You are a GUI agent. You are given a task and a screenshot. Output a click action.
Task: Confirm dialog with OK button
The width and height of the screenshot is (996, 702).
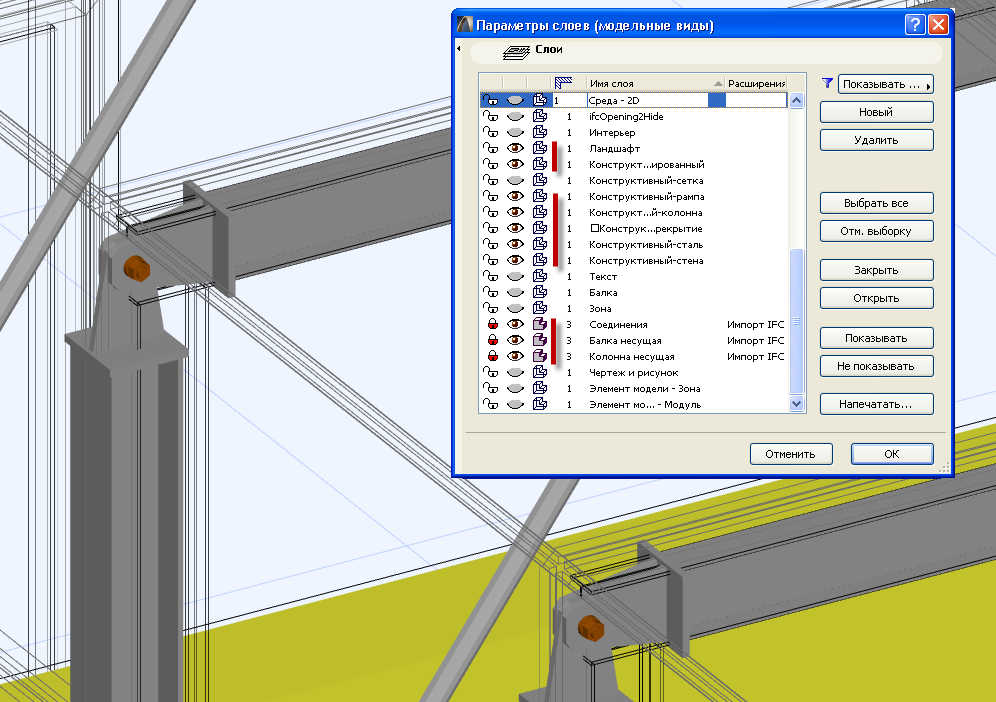pos(892,454)
